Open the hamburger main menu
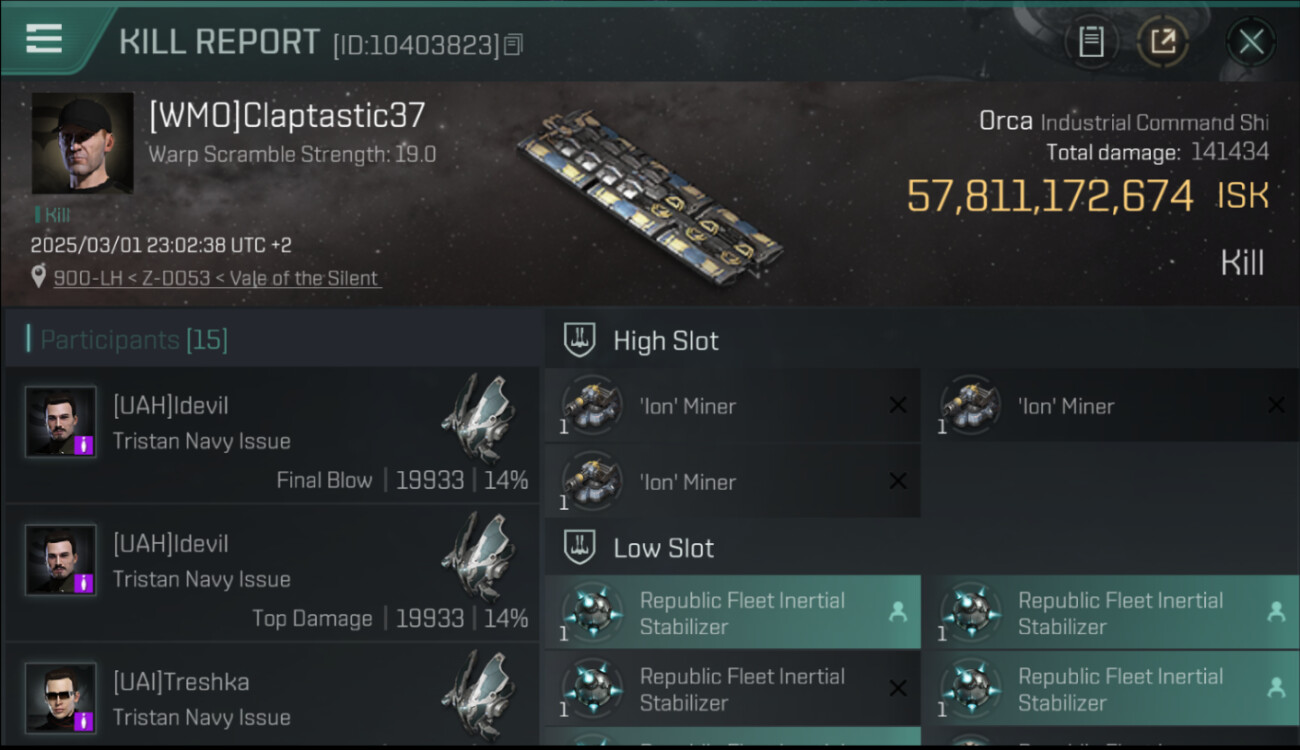 pos(44,39)
